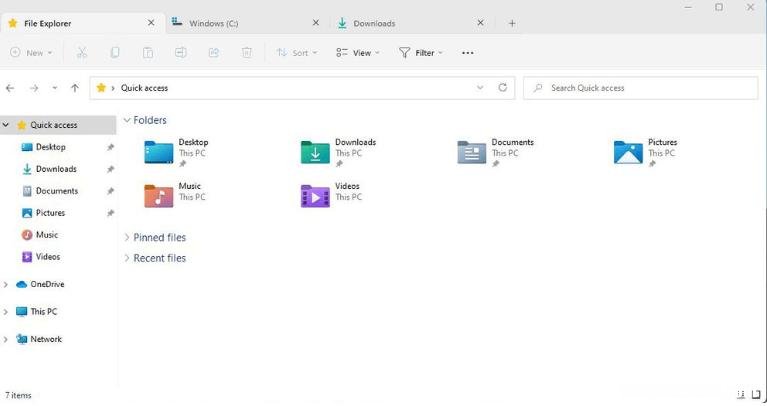Go back with the left arrow button
Viewport: 767px width, 406px height.
pos(10,88)
